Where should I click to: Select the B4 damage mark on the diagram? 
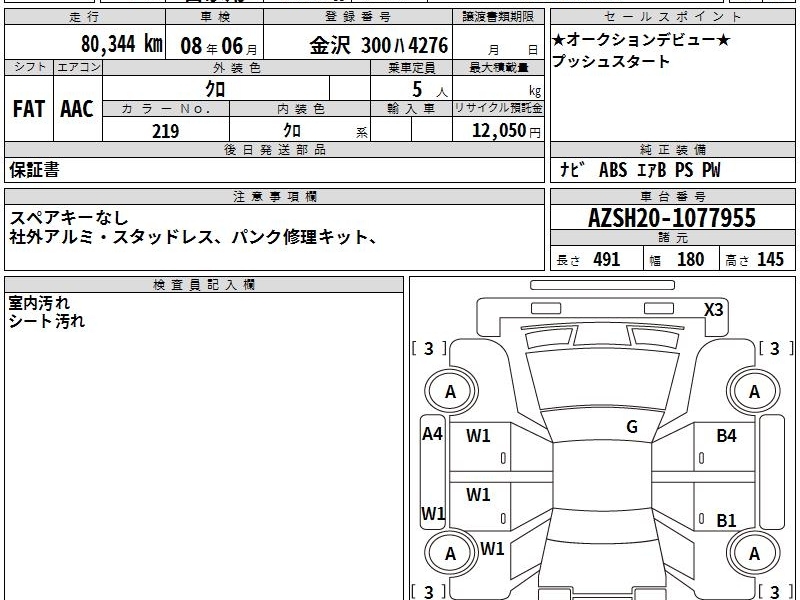726,436
